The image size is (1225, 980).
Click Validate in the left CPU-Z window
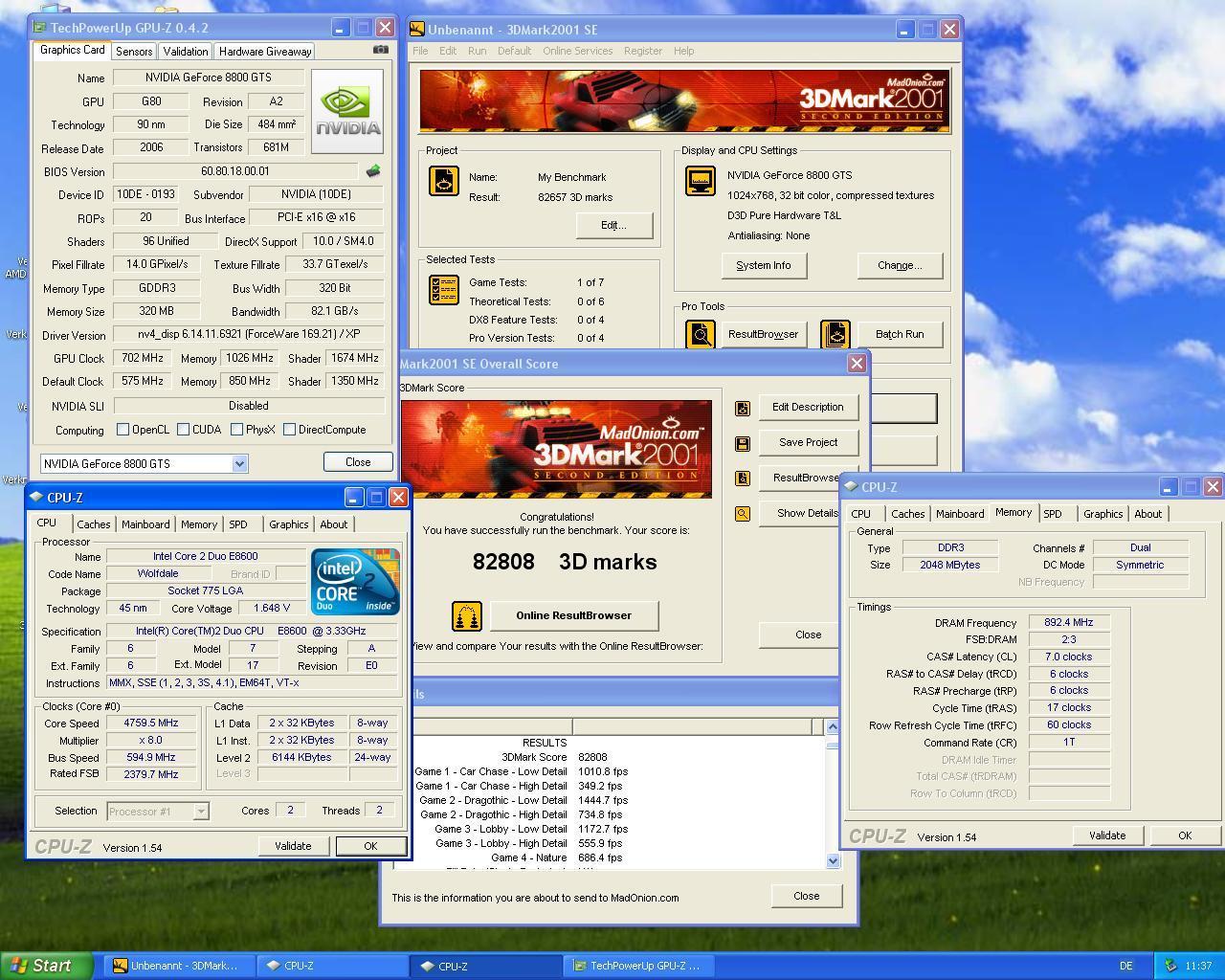pyautogui.click(x=293, y=846)
